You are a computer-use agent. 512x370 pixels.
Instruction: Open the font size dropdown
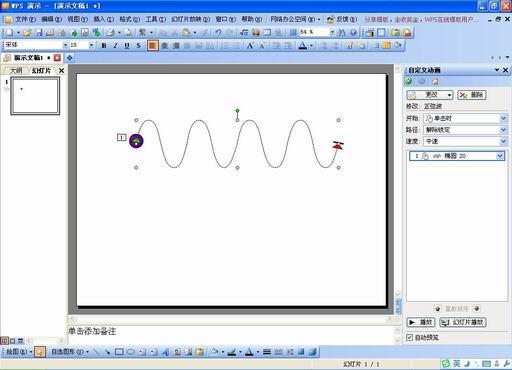91,45
